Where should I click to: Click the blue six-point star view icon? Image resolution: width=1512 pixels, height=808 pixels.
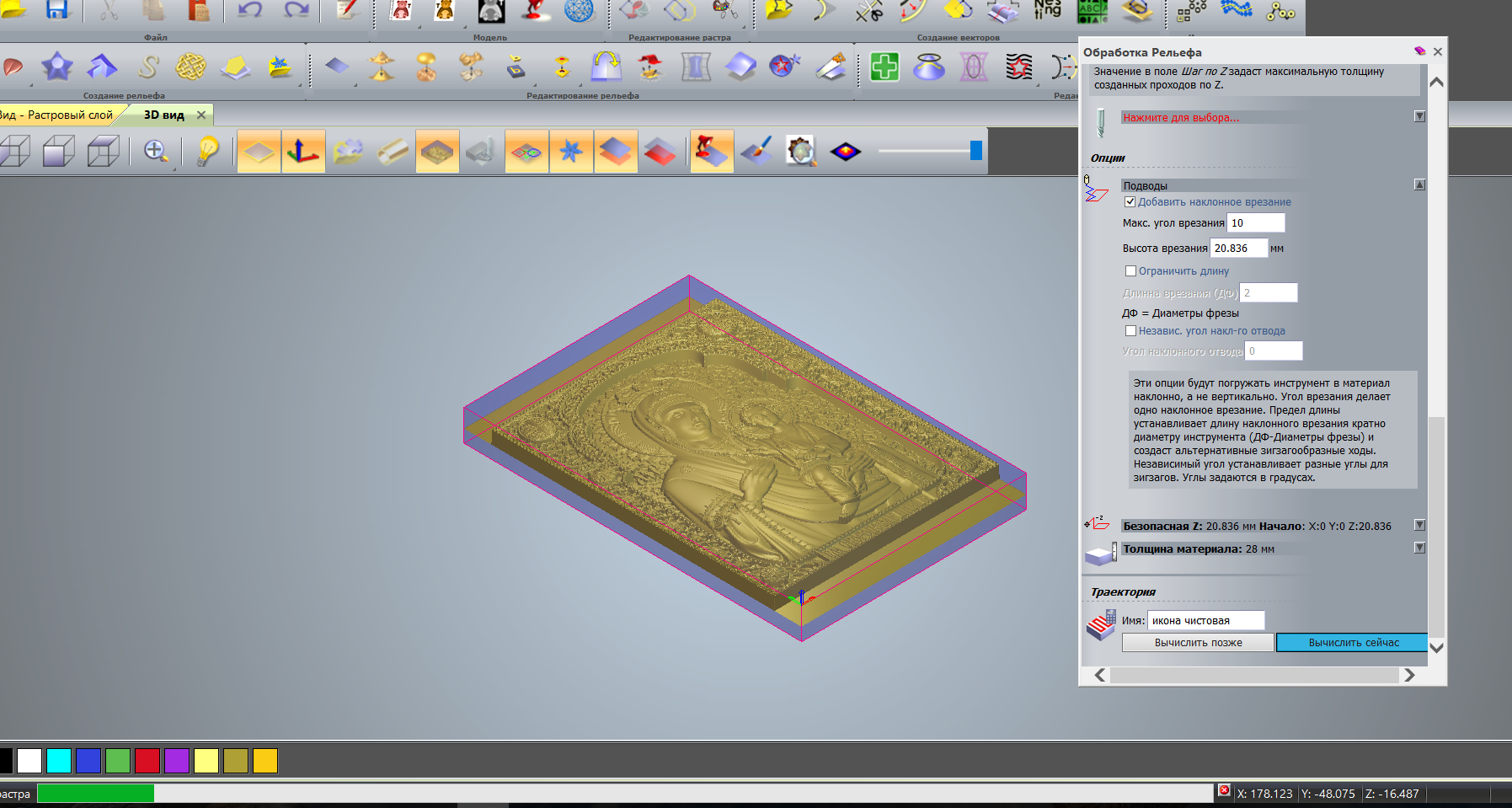pyautogui.click(x=571, y=152)
